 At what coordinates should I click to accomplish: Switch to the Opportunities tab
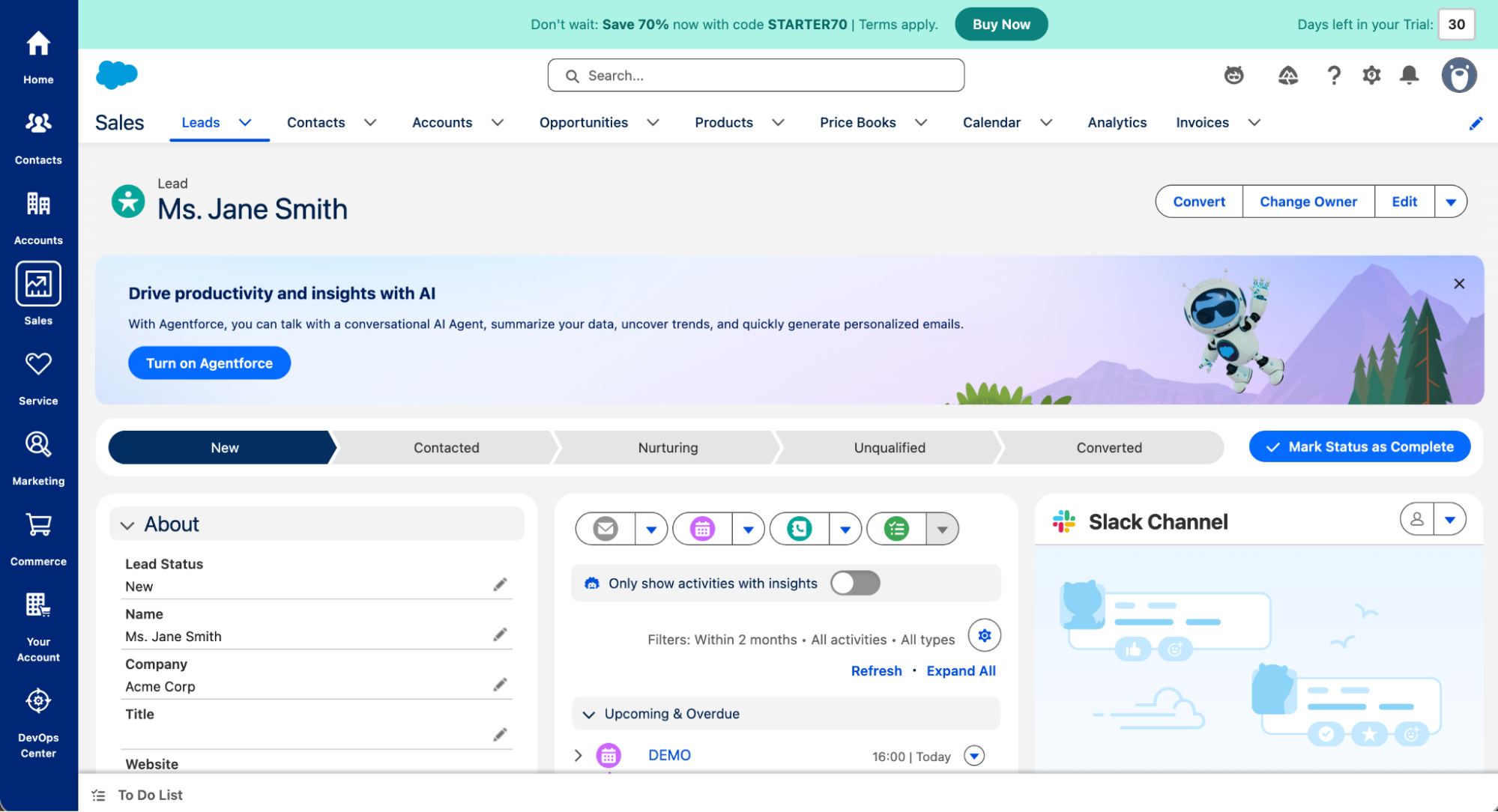(583, 123)
